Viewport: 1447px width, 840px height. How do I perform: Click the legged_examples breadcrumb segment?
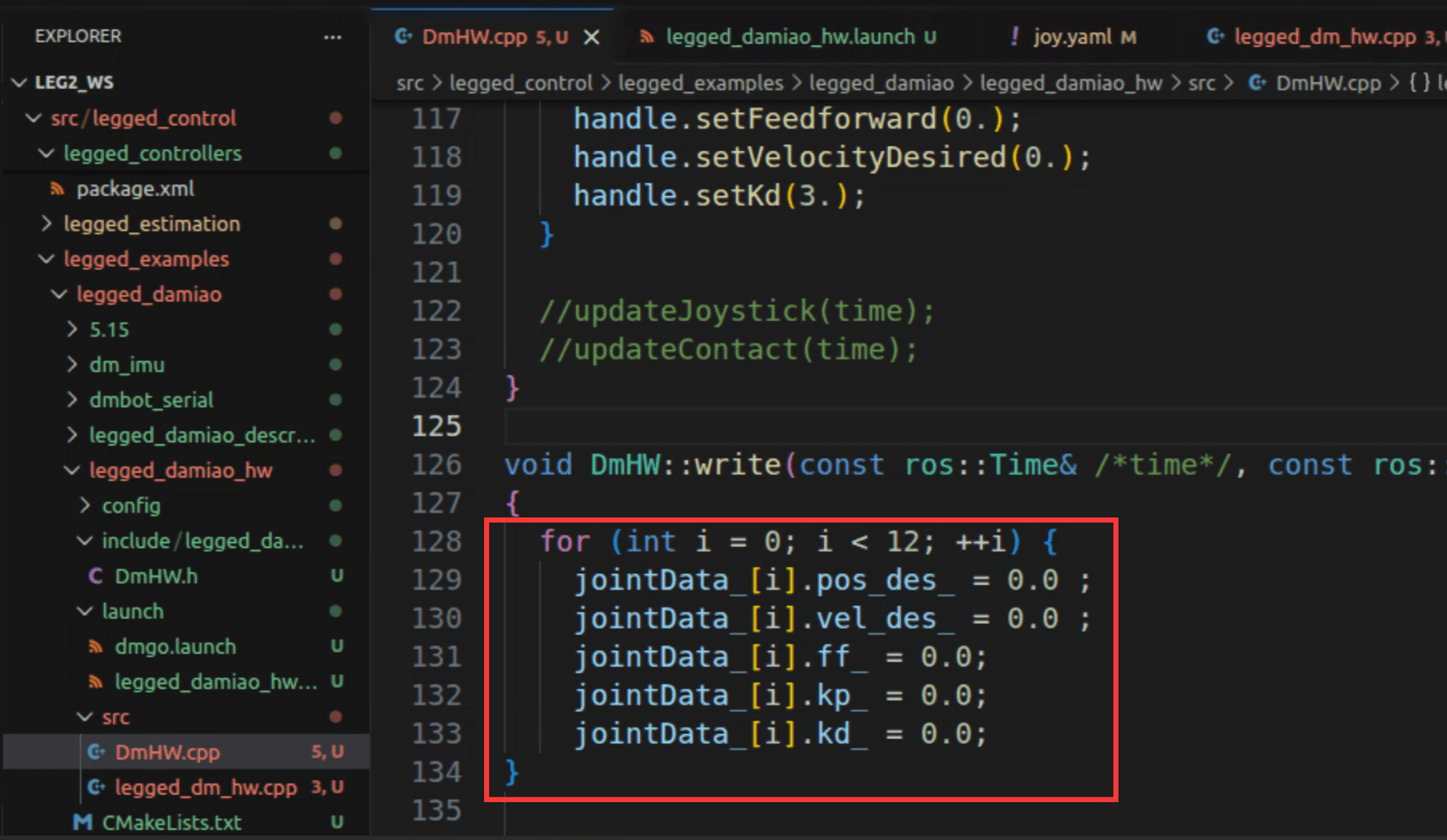pyautogui.click(x=701, y=83)
